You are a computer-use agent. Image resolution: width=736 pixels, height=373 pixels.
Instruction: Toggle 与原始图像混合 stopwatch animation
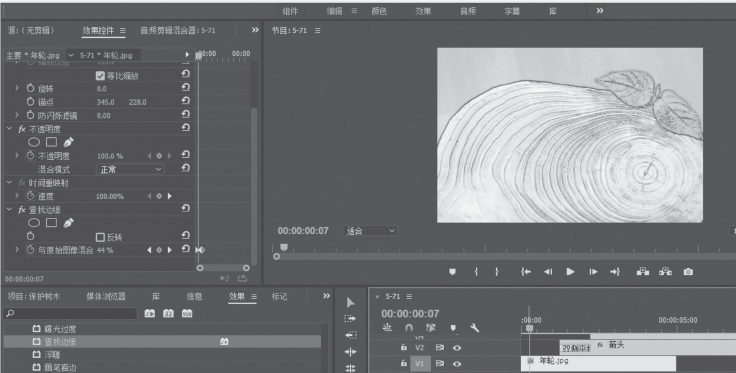[31, 250]
